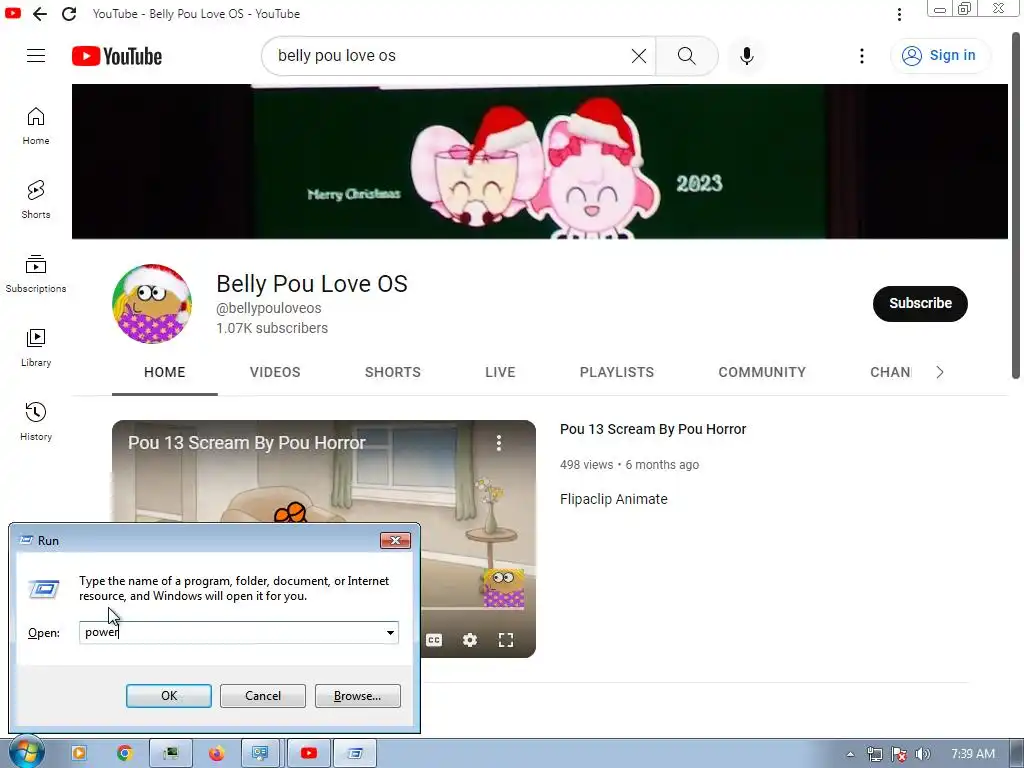The height and width of the screenshot is (768, 1024).
Task: Click the '1.07K subscribers' text
Action: click(272, 328)
